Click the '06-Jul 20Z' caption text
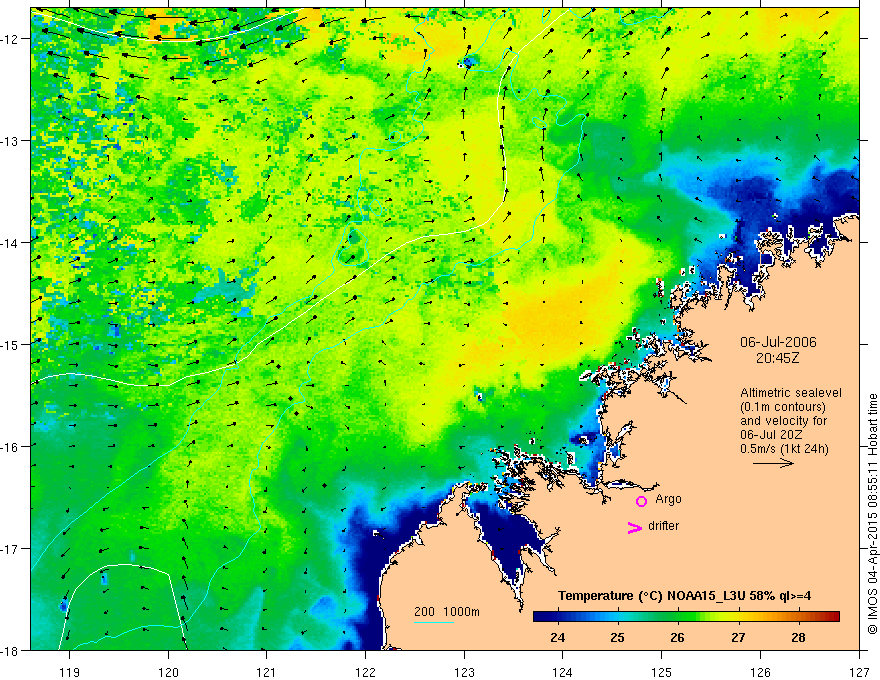This screenshot has width=880, height=680. point(771,435)
